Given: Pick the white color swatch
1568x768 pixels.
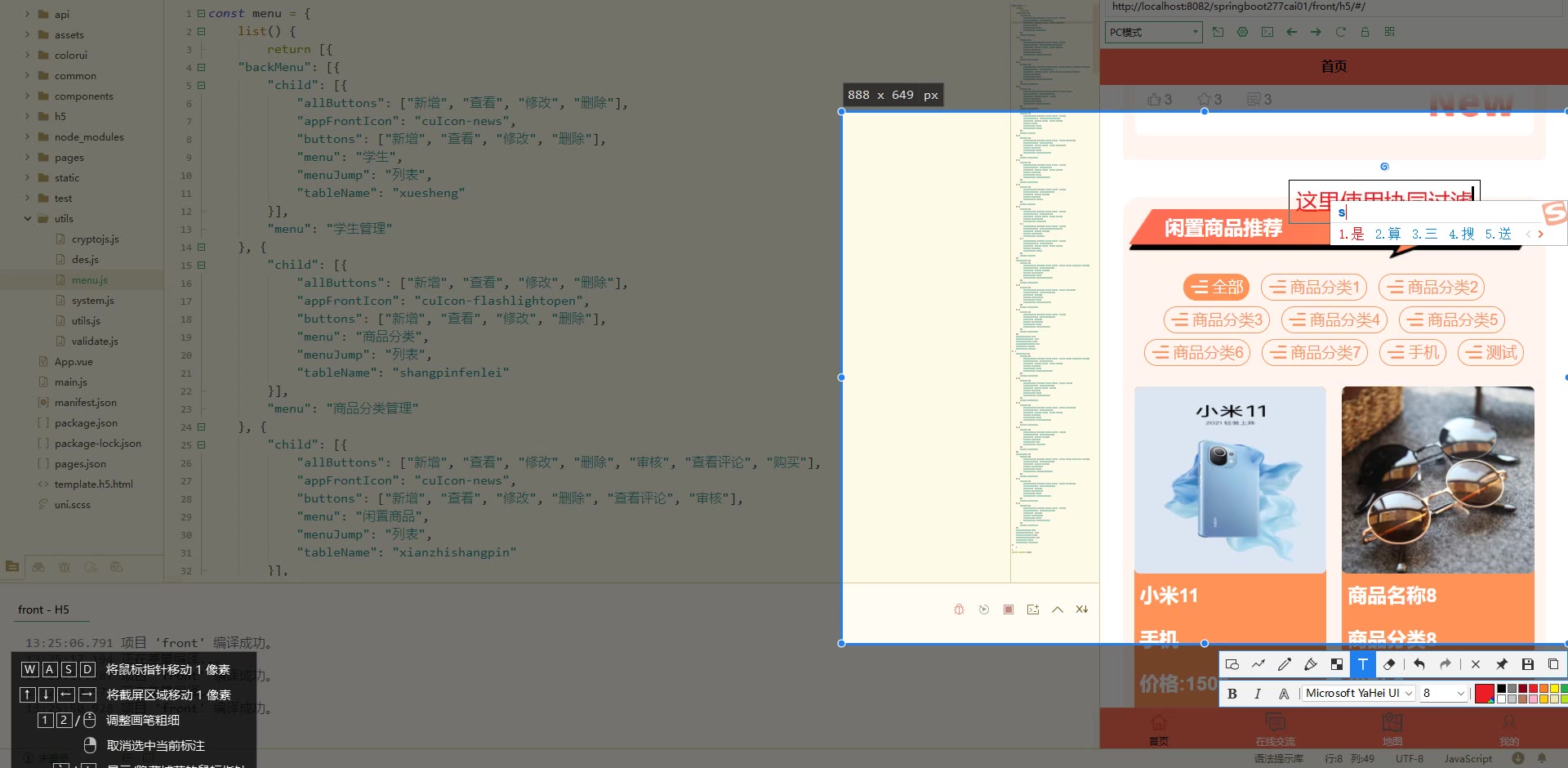Looking at the screenshot, I should (x=1501, y=699).
